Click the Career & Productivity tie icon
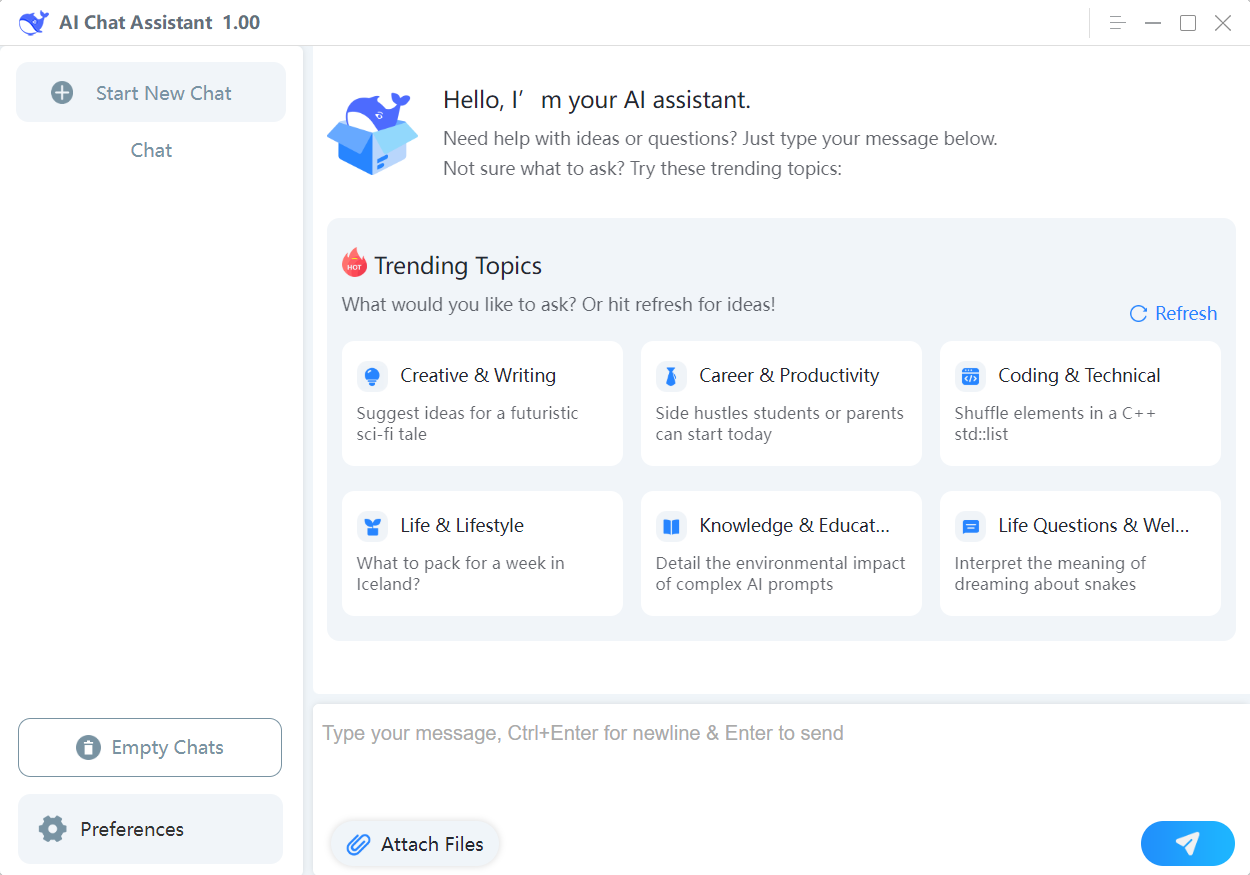This screenshot has width=1250, height=875. (671, 375)
